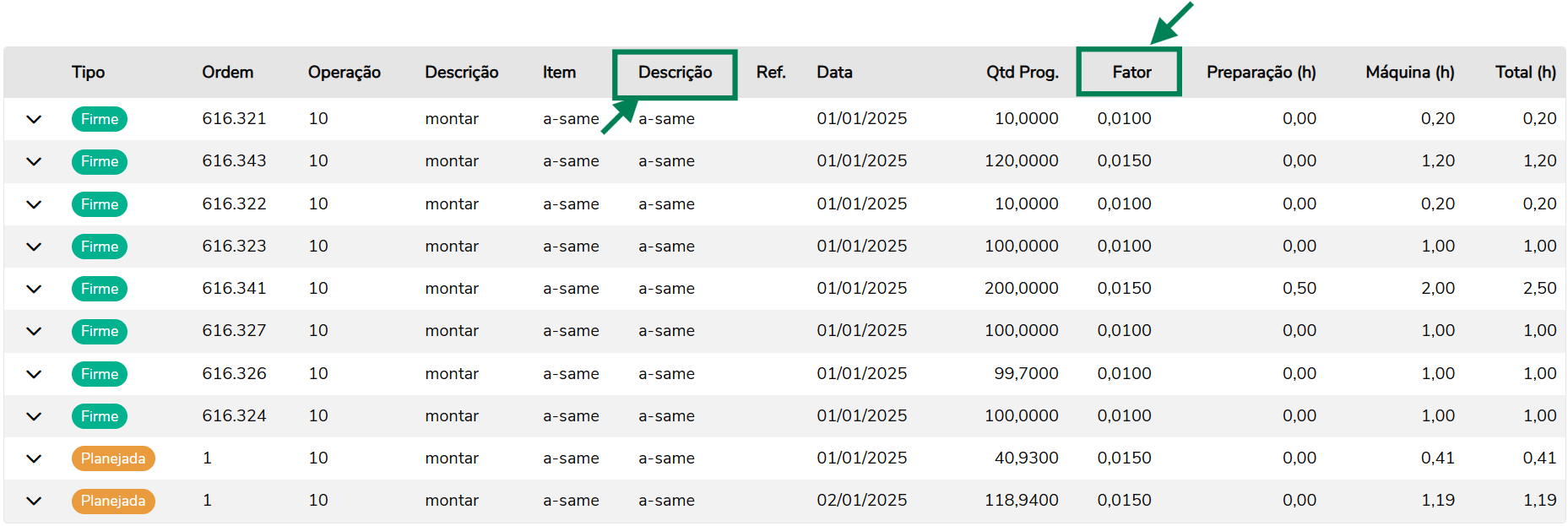The height and width of the screenshot is (526, 1568).
Task: Click machine hours 2,00 cell
Action: 1438,289
